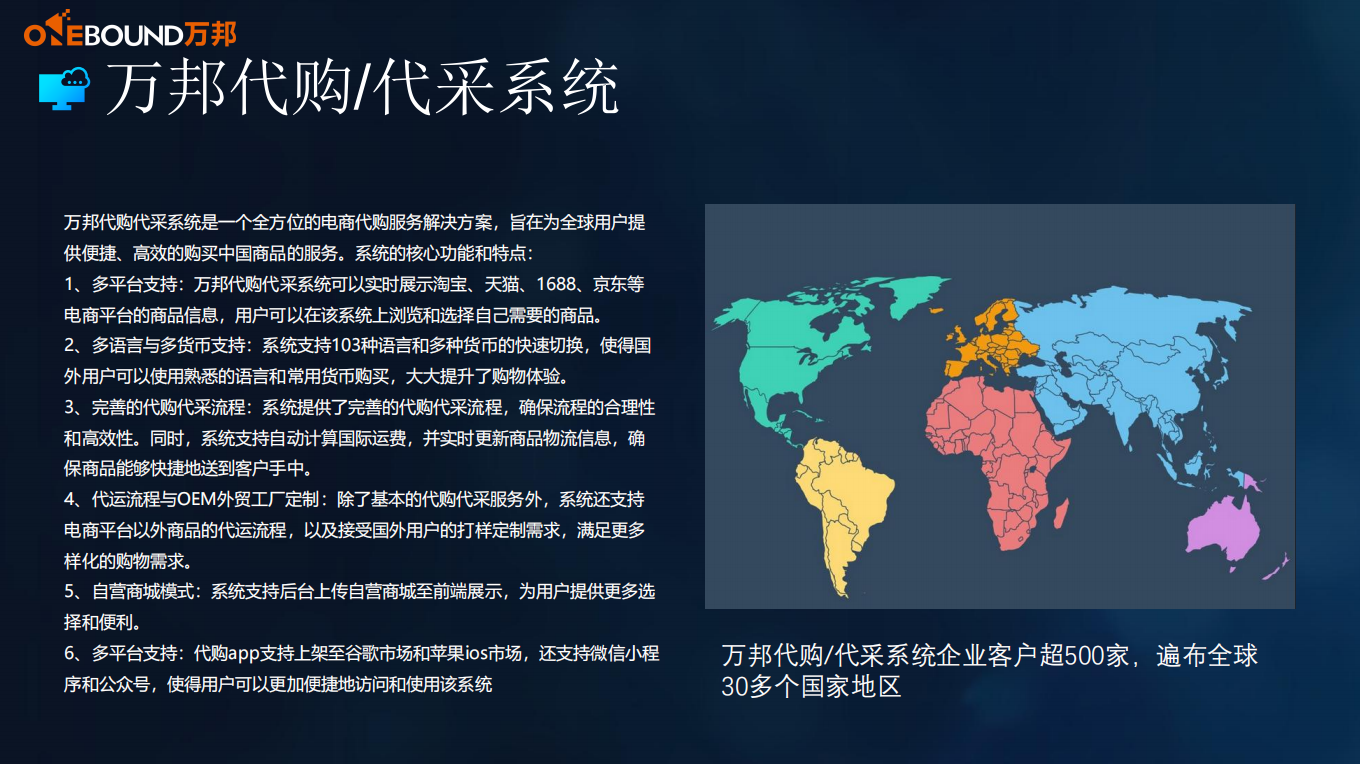Click the title 万邦代购/代采系统

coord(362,89)
